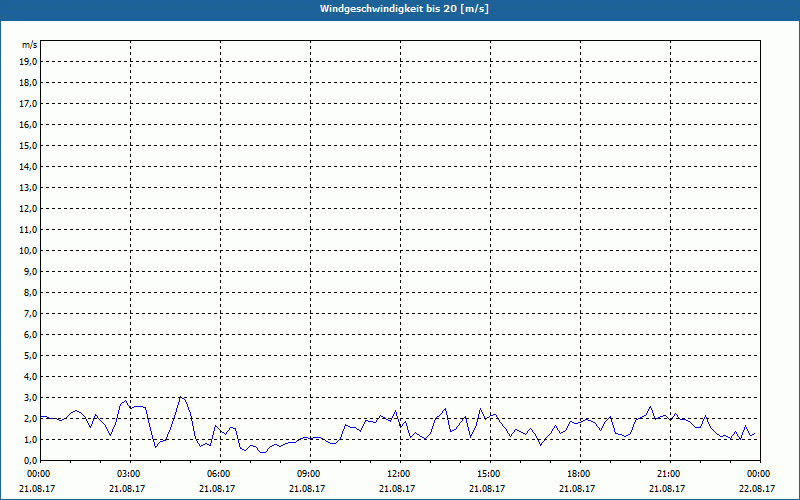Select the '21.08.17' date under 18:00
Screen dimensions: 800x500
577,489
